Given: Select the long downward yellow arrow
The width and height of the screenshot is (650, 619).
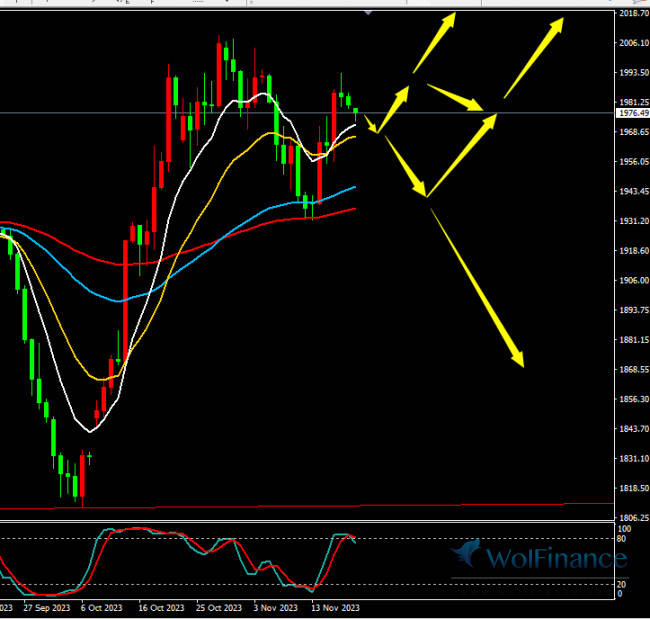Looking at the screenshot, I should pos(477,282).
